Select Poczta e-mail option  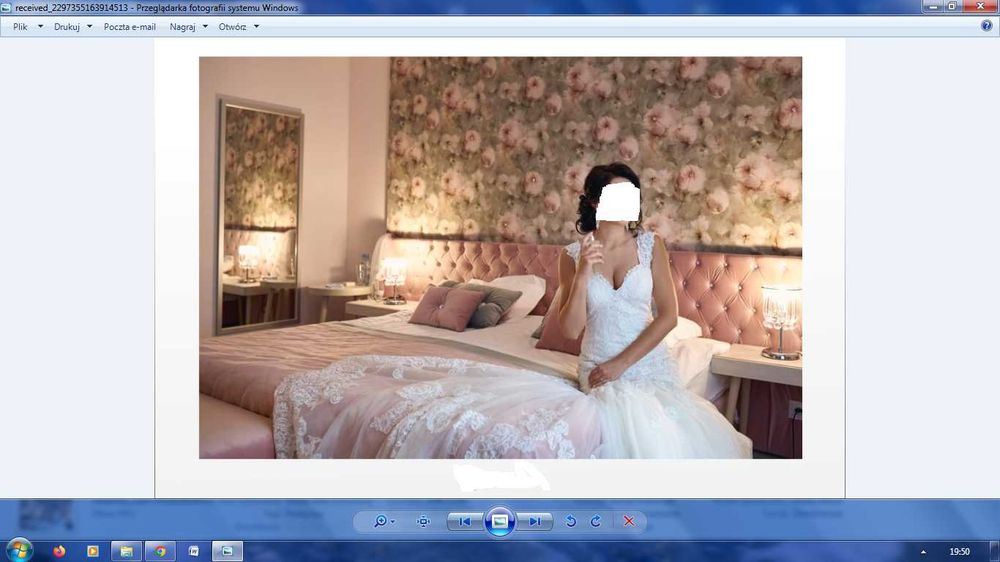[129, 27]
